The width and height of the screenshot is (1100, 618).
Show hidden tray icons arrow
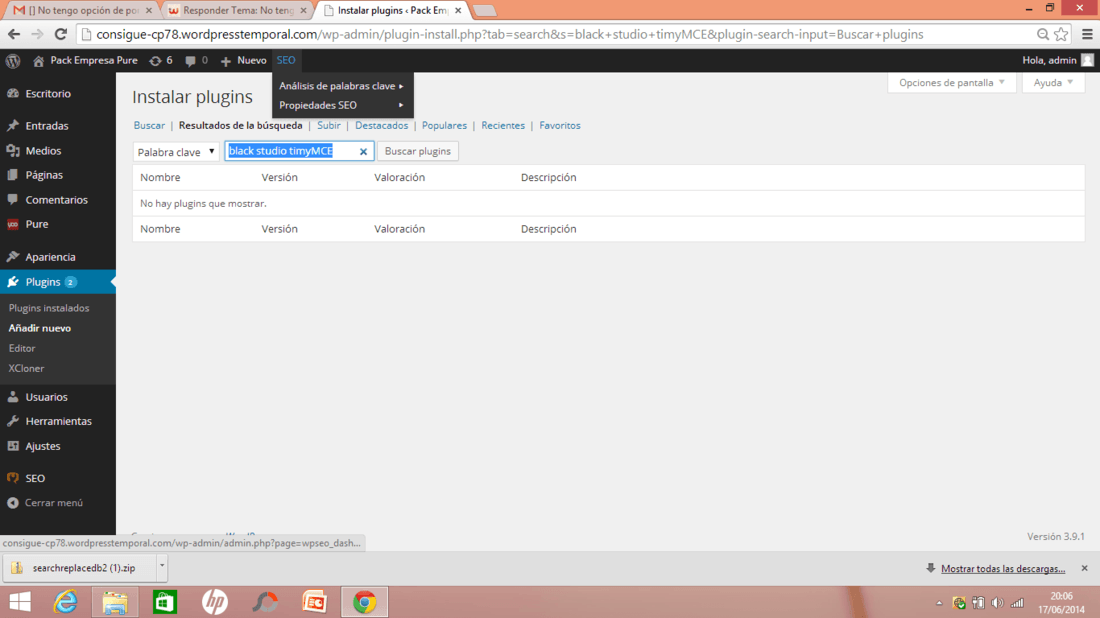coord(939,603)
